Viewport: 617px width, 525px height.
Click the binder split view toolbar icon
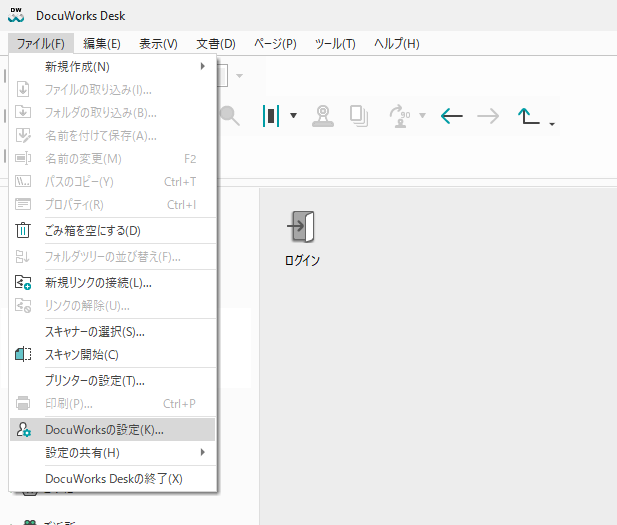pyautogui.click(x=271, y=116)
